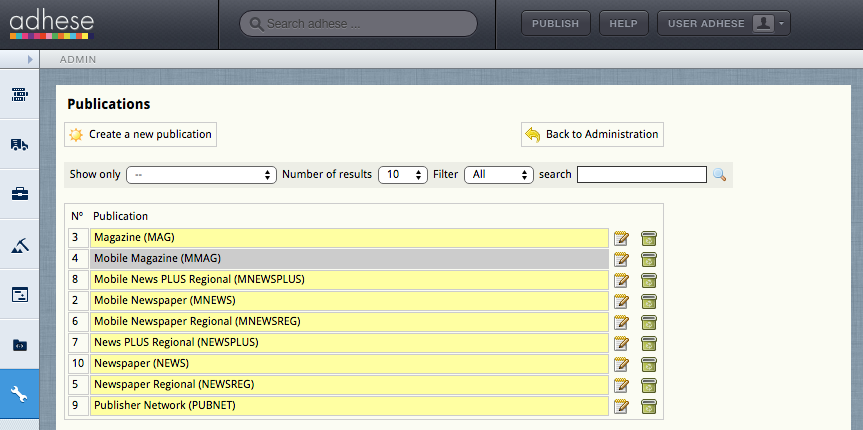Open the User Adhese account menu
Viewport: 863px width, 430px height.
pyautogui.click(x=723, y=24)
